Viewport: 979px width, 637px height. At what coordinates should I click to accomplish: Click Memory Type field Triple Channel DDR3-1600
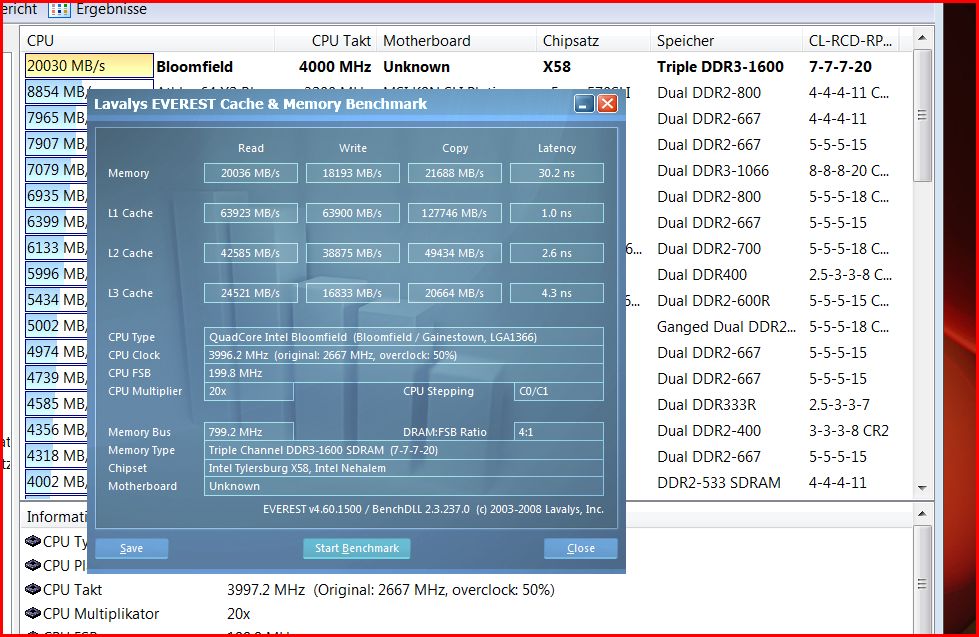click(403, 450)
